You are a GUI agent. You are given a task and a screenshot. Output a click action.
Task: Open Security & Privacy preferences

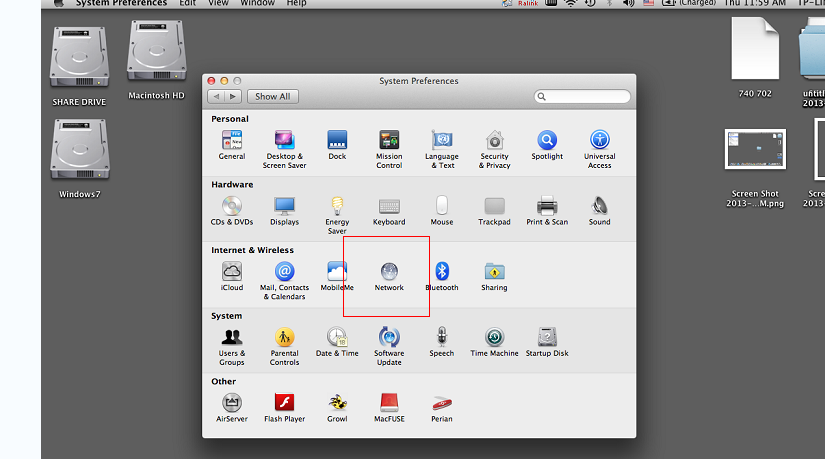[x=495, y=149]
